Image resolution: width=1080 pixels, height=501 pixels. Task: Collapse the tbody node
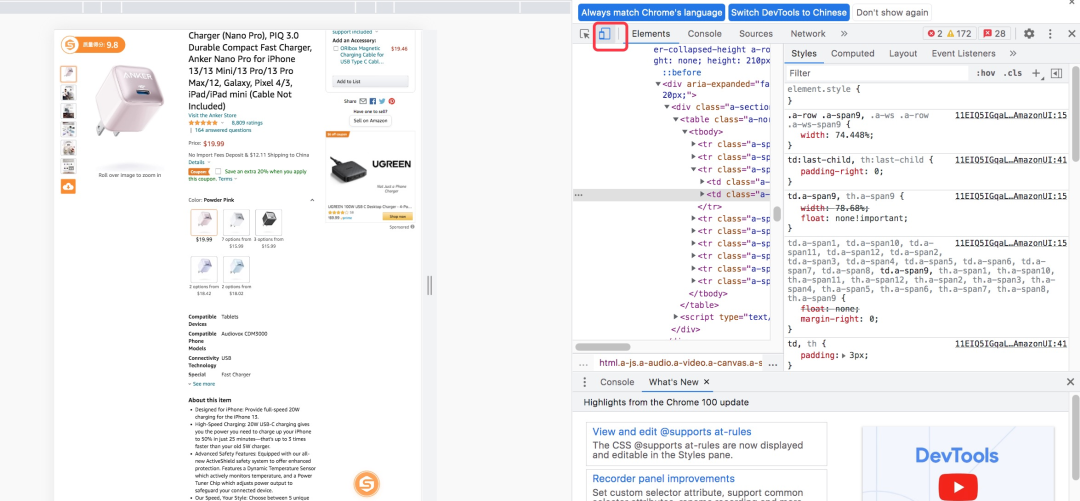click(685, 132)
